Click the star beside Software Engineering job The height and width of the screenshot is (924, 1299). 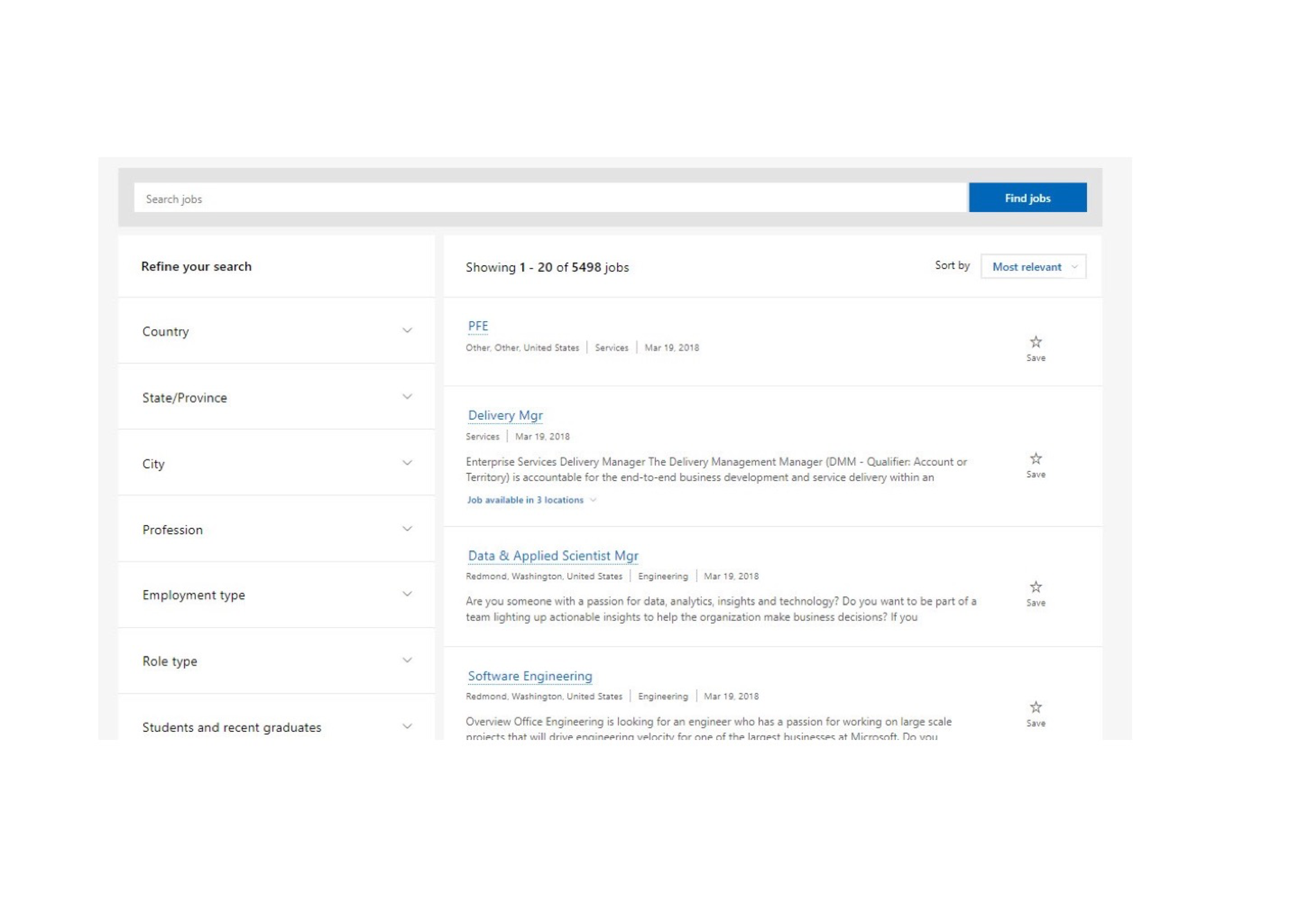[1036, 714]
